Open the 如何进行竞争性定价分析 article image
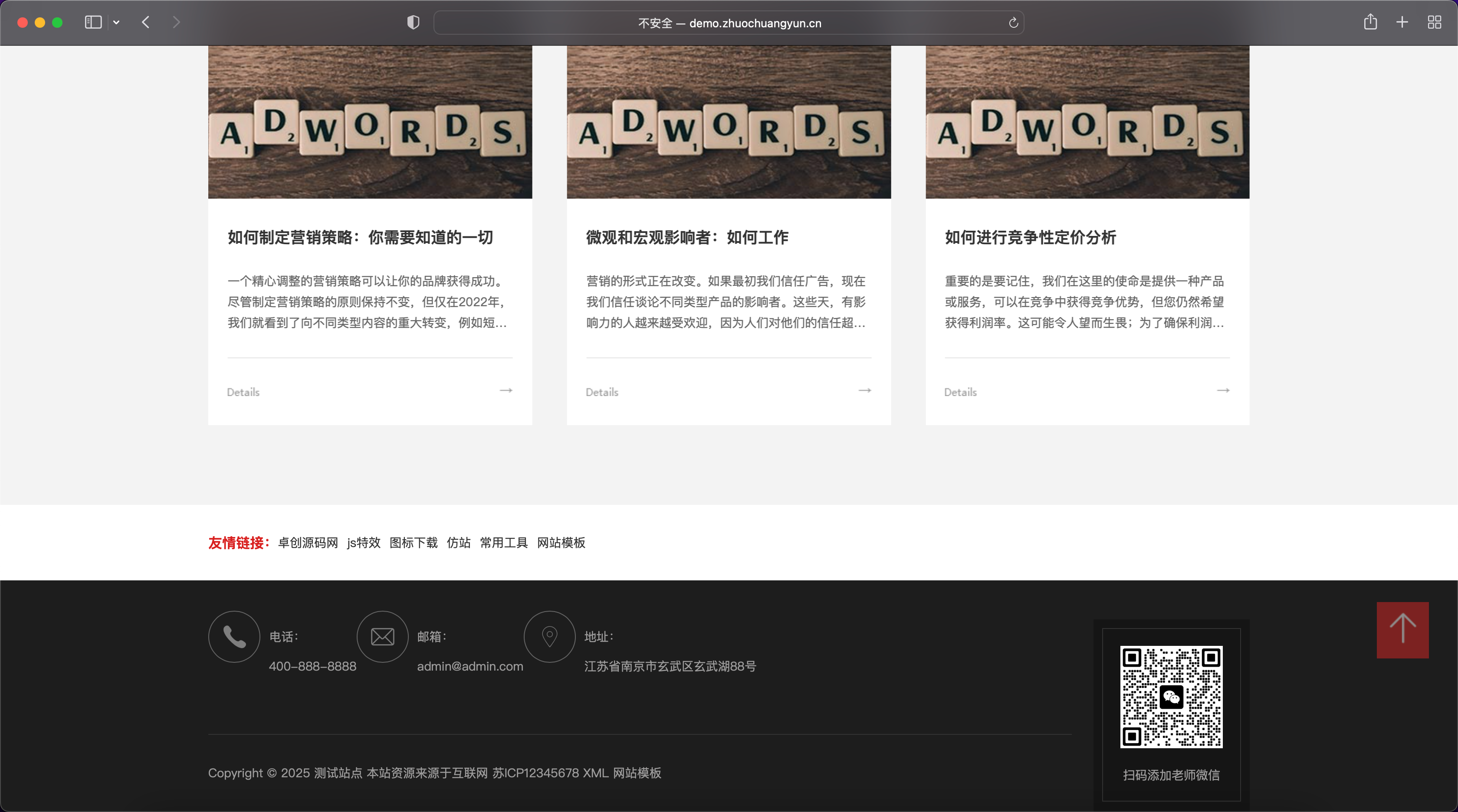The width and height of the screenshot is (1458, 812). (x=1087, y=122)
